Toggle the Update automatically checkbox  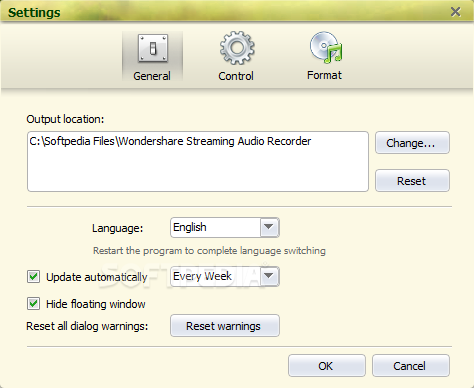pos(33,277)
